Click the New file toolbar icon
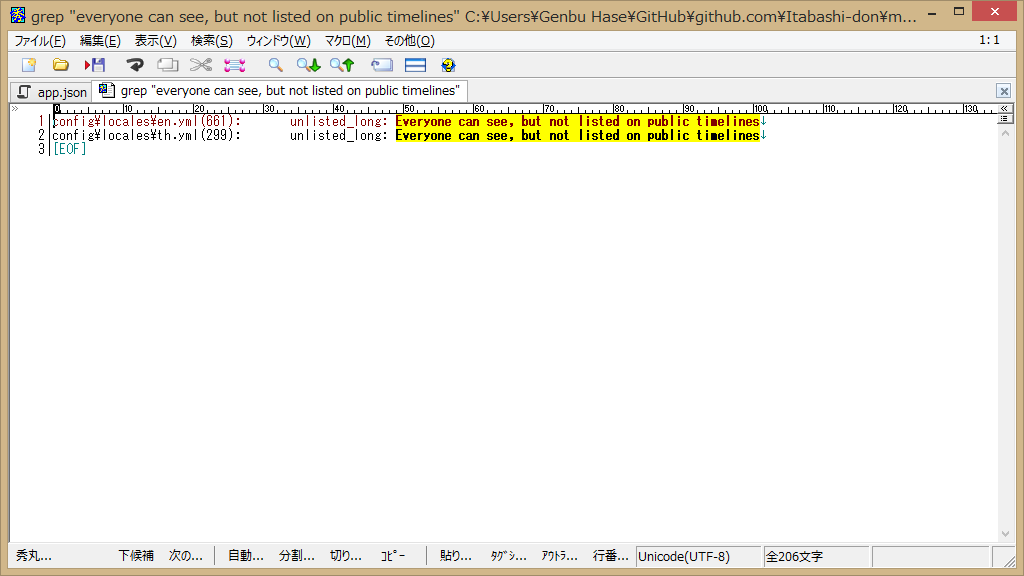The width and height of the screenshot is (1024, 576). (x=29, y=65)
